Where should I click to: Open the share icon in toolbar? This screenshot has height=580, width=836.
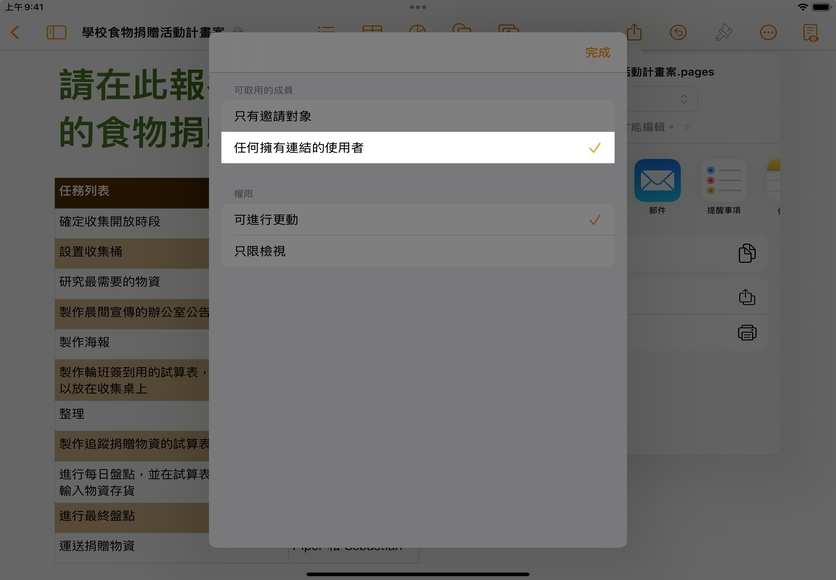(634, 33)
